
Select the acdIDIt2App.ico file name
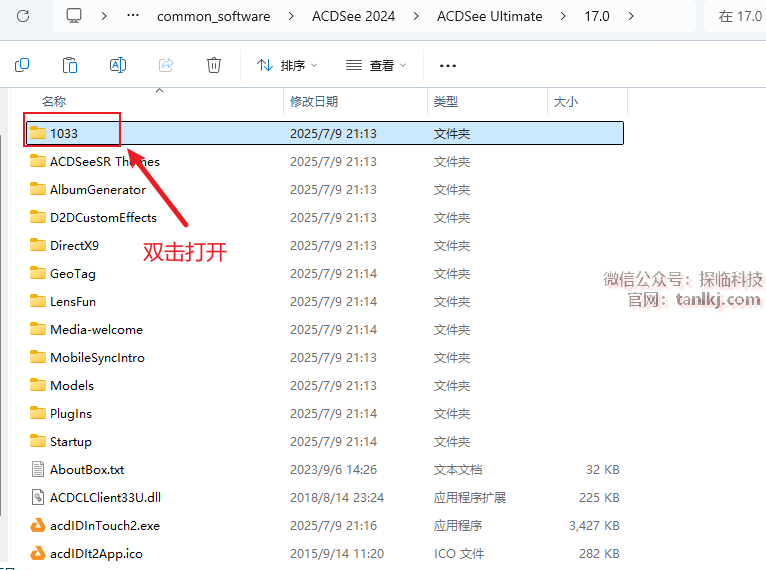[96, 554]
